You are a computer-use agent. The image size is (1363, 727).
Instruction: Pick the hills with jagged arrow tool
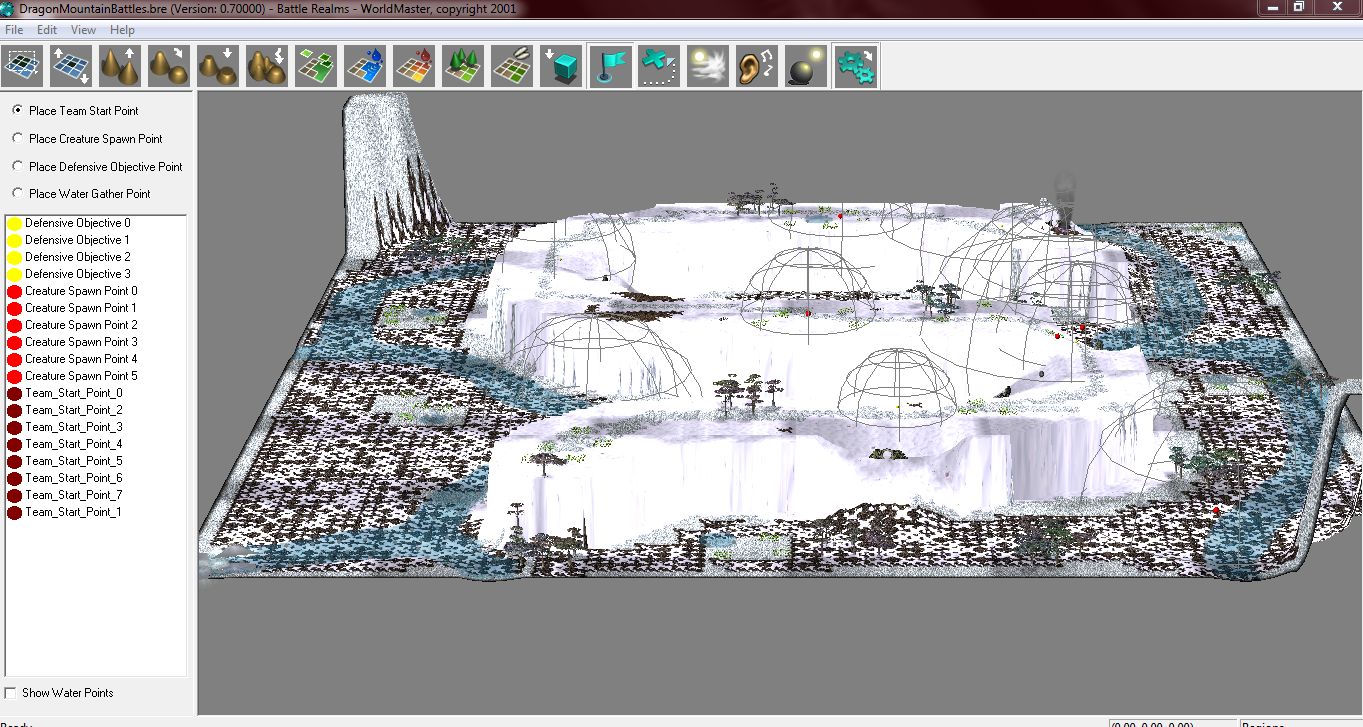(267, 66)
